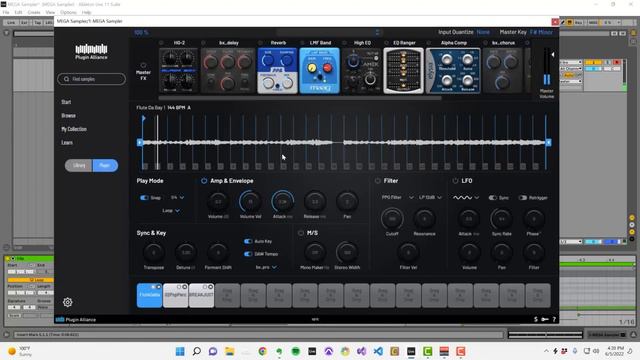This screenshot has height=360, width=640.
Task: Click the dollar sign store icon
Action: [536, 319]
